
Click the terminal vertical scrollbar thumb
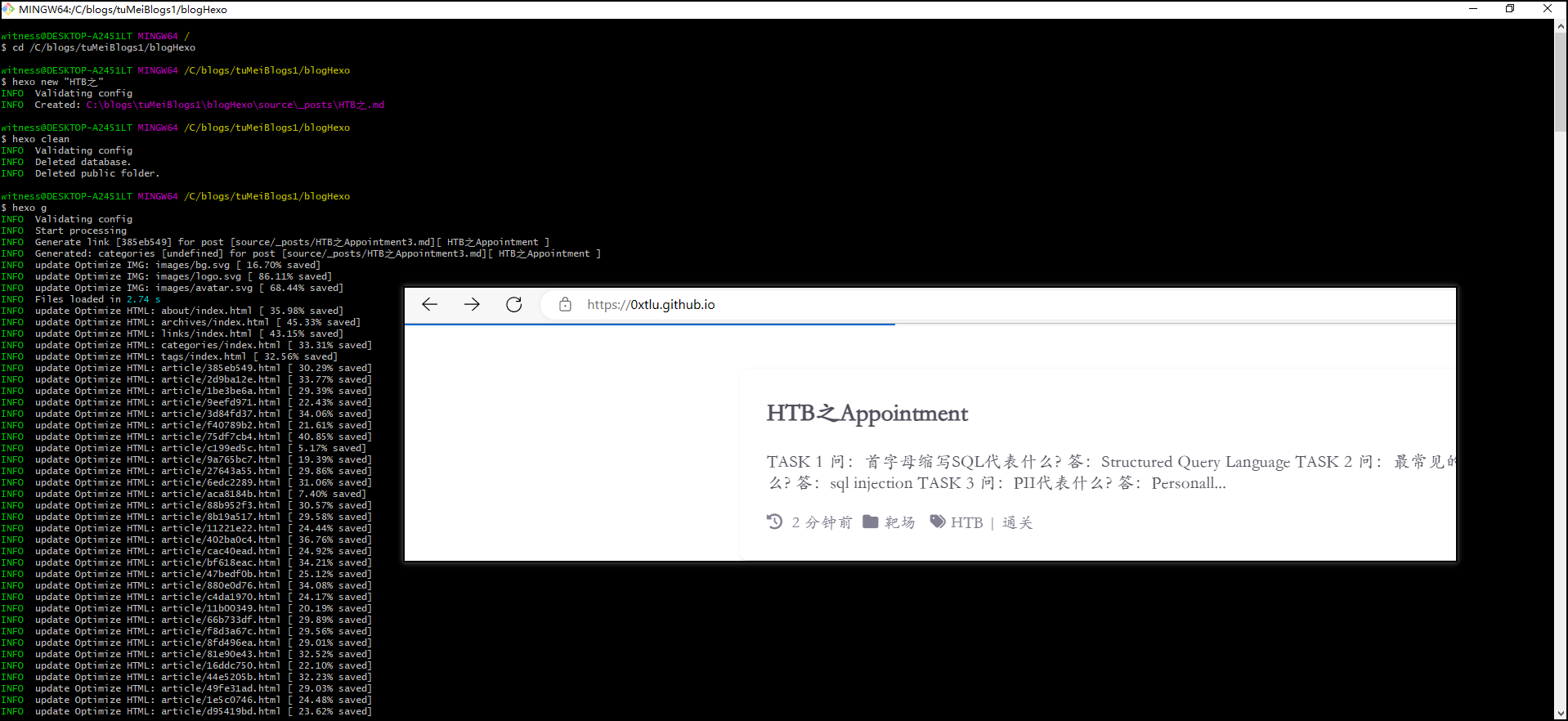click(x=1561, y=82)
